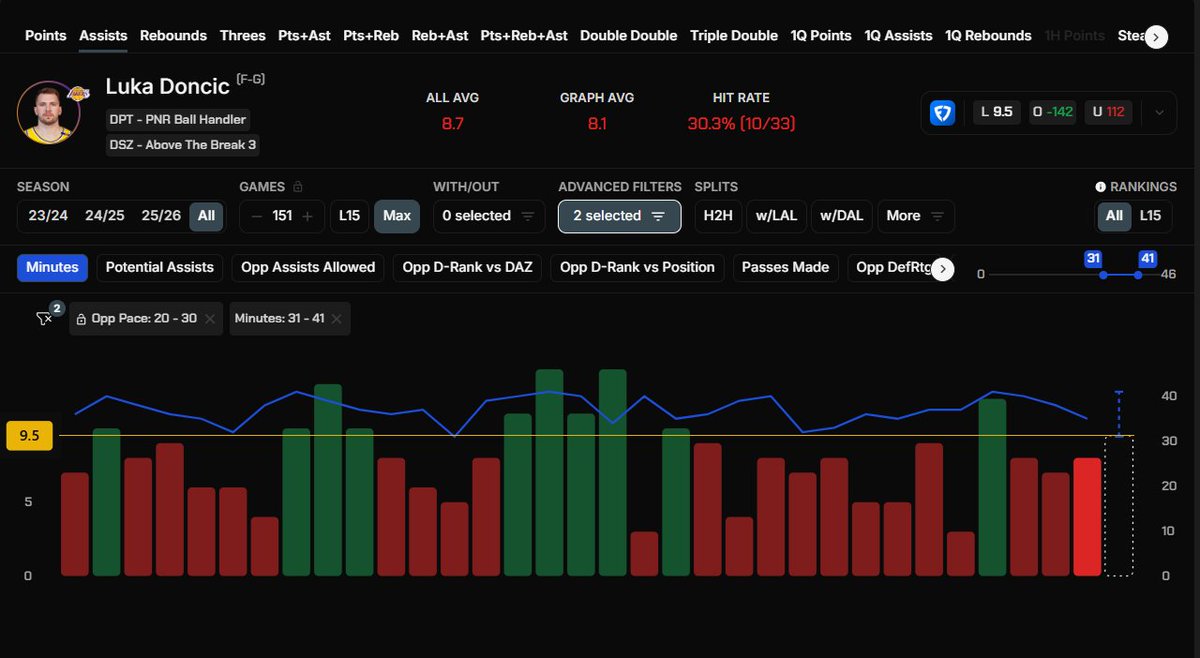This screenshot has width=1200, height=658.
Task: Toggle the L15 rankings option
Action: coord(1153,216)
